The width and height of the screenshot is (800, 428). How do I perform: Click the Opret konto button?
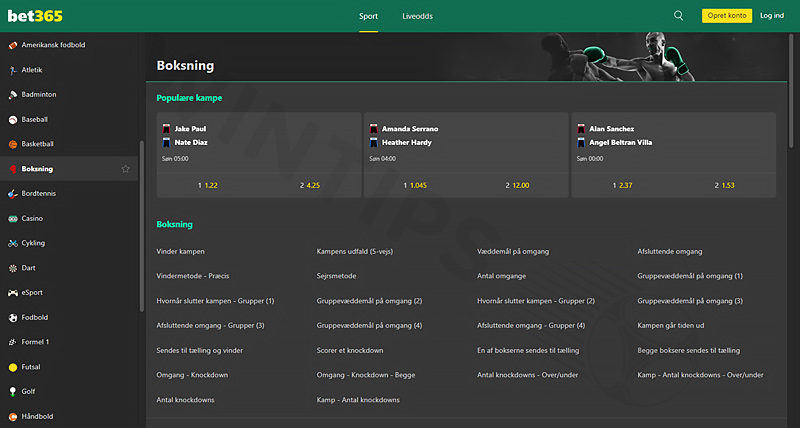click(727, 16)
